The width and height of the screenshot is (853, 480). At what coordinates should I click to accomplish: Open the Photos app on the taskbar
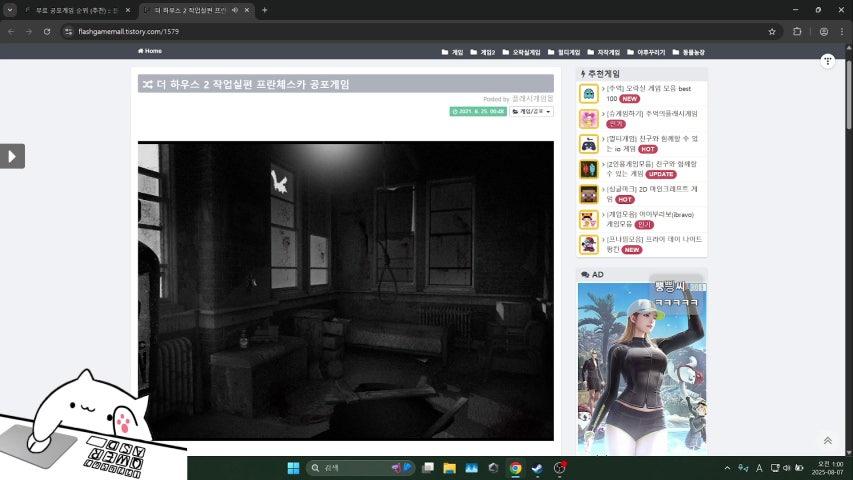[472, 468]
